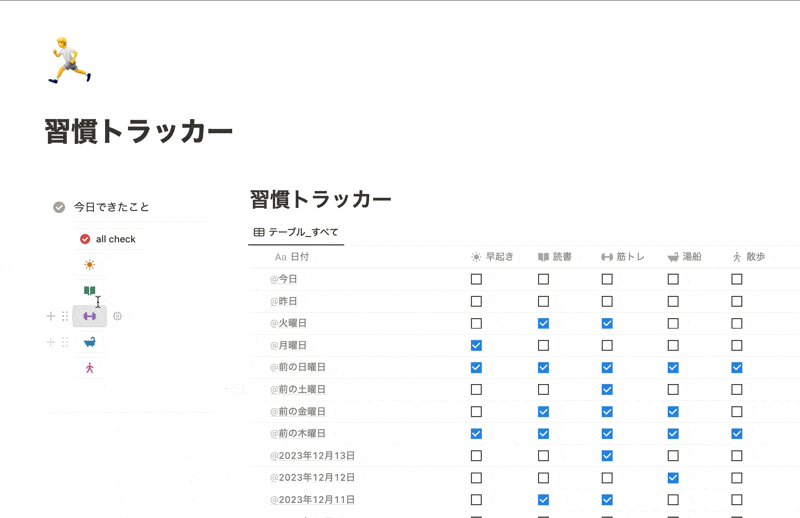The image size is (800, 518).
Task: Uncheck 湯船 for the @前の金曜日 row
Action: tap(673, 411)
